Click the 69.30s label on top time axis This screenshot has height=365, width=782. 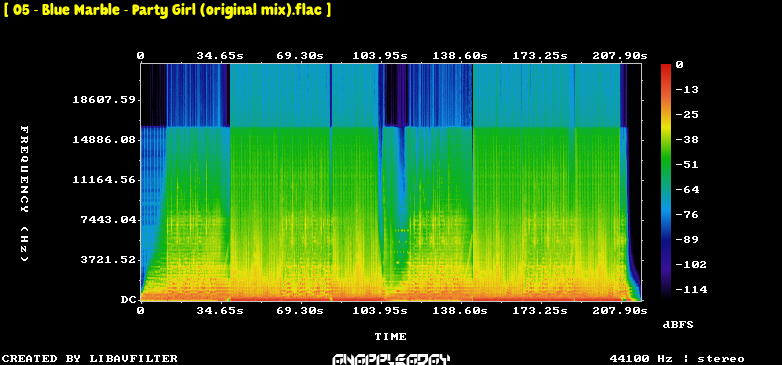point(300,56)
